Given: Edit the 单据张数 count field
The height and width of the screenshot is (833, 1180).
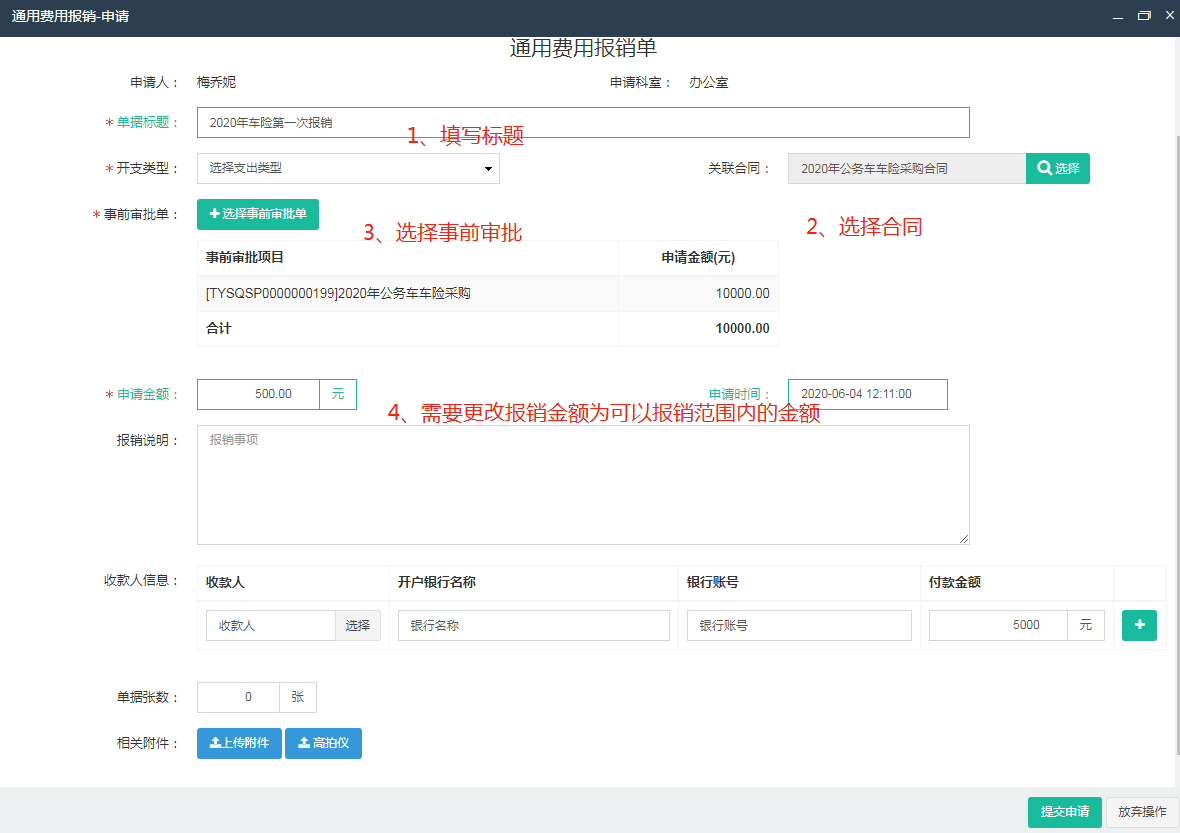Looking at the screenshot, I should (x=238, y=698).
